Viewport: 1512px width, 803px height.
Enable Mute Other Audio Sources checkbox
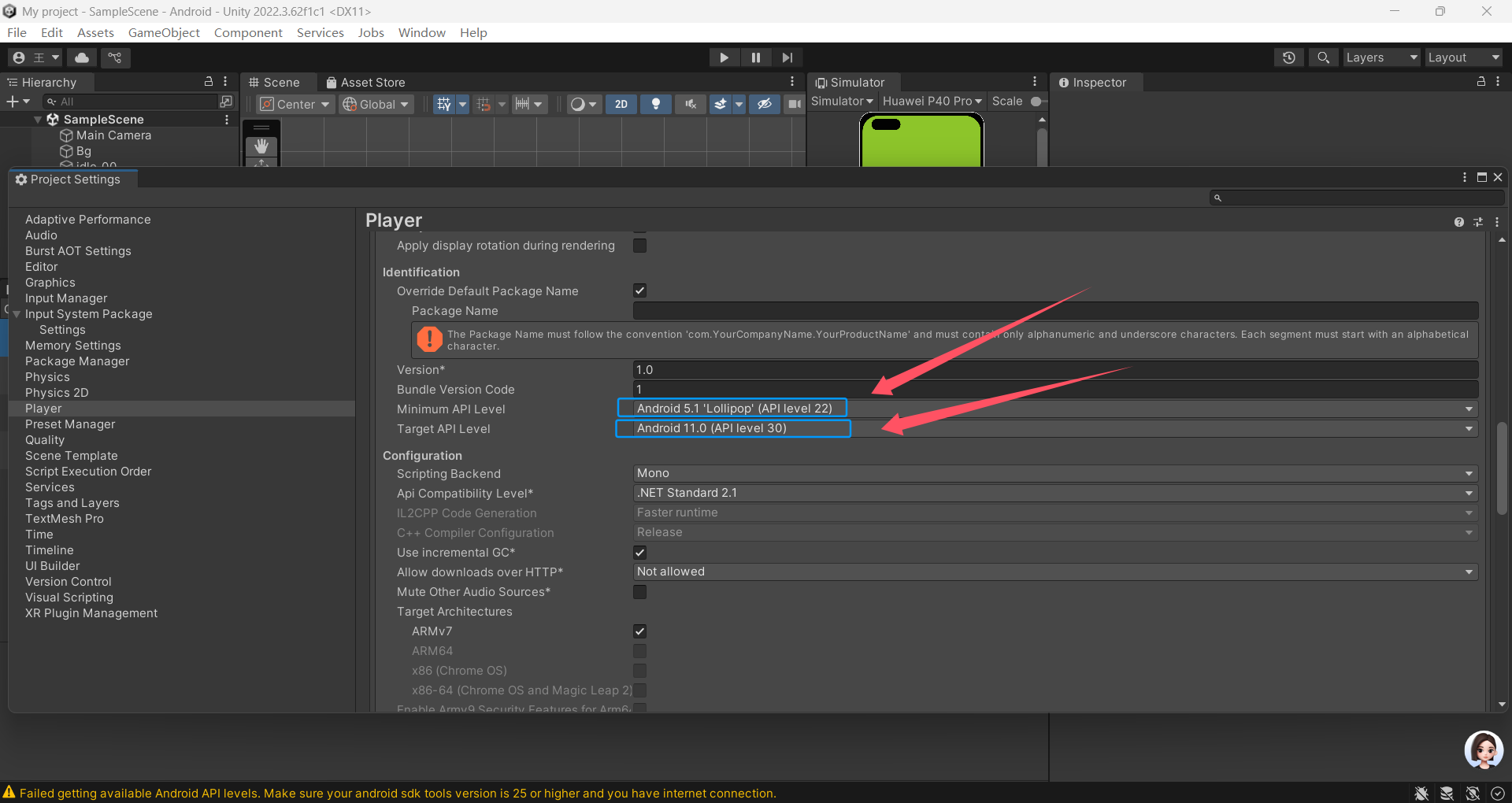[x=639, y=592]
